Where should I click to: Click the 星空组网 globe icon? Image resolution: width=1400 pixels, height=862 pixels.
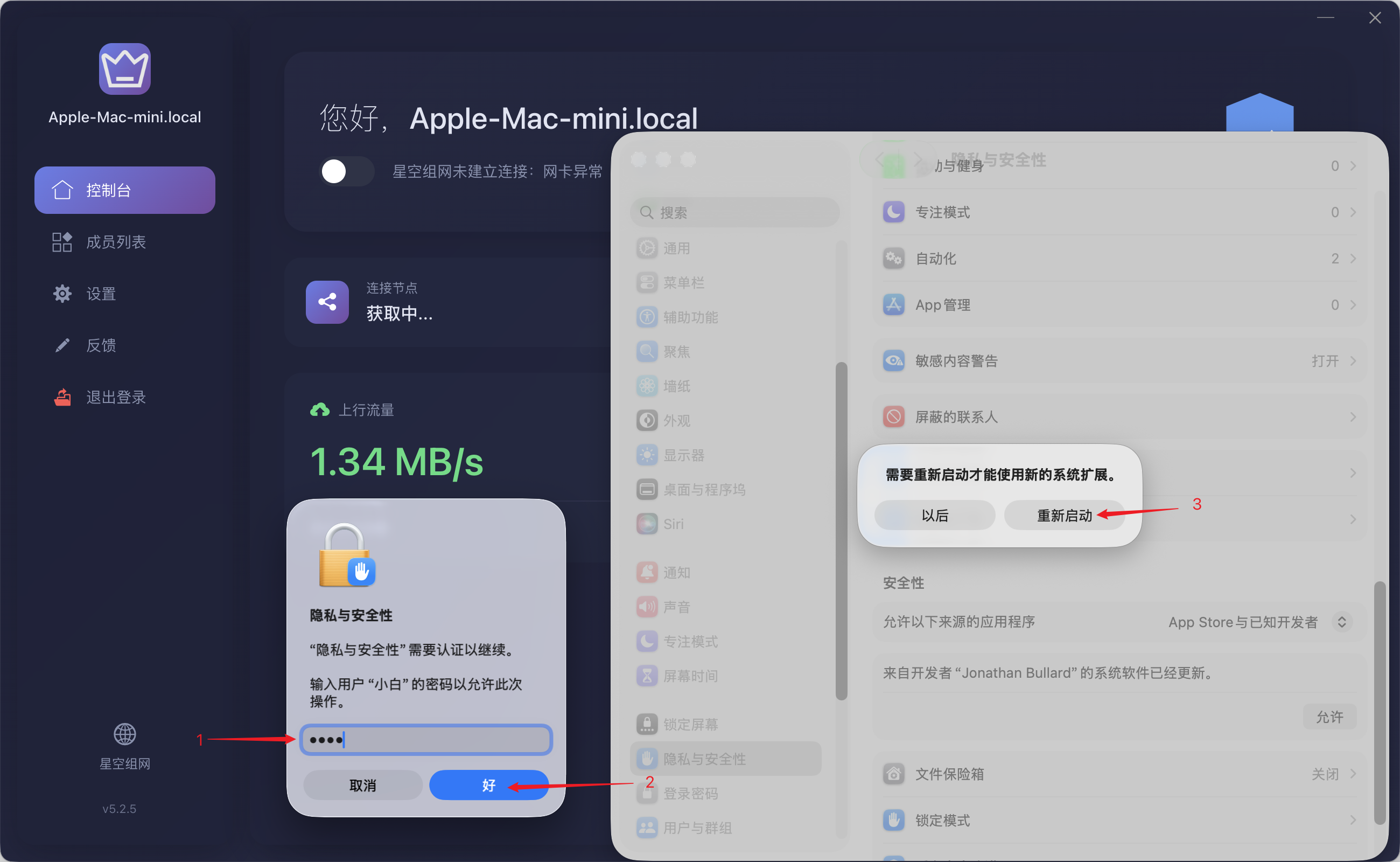124,734
